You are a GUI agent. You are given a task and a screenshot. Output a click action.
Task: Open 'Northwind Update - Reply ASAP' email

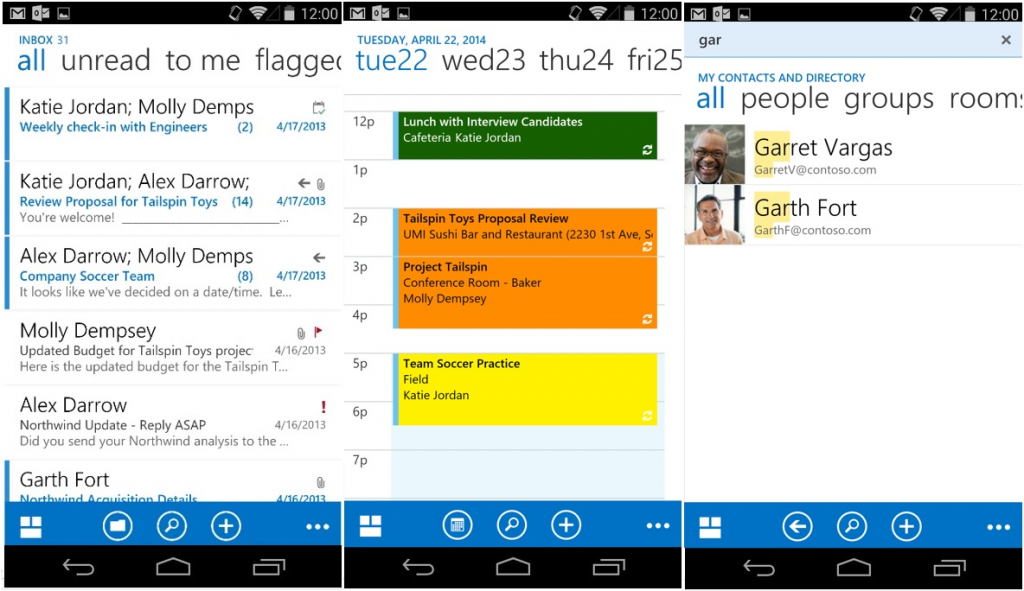(173, 423)
